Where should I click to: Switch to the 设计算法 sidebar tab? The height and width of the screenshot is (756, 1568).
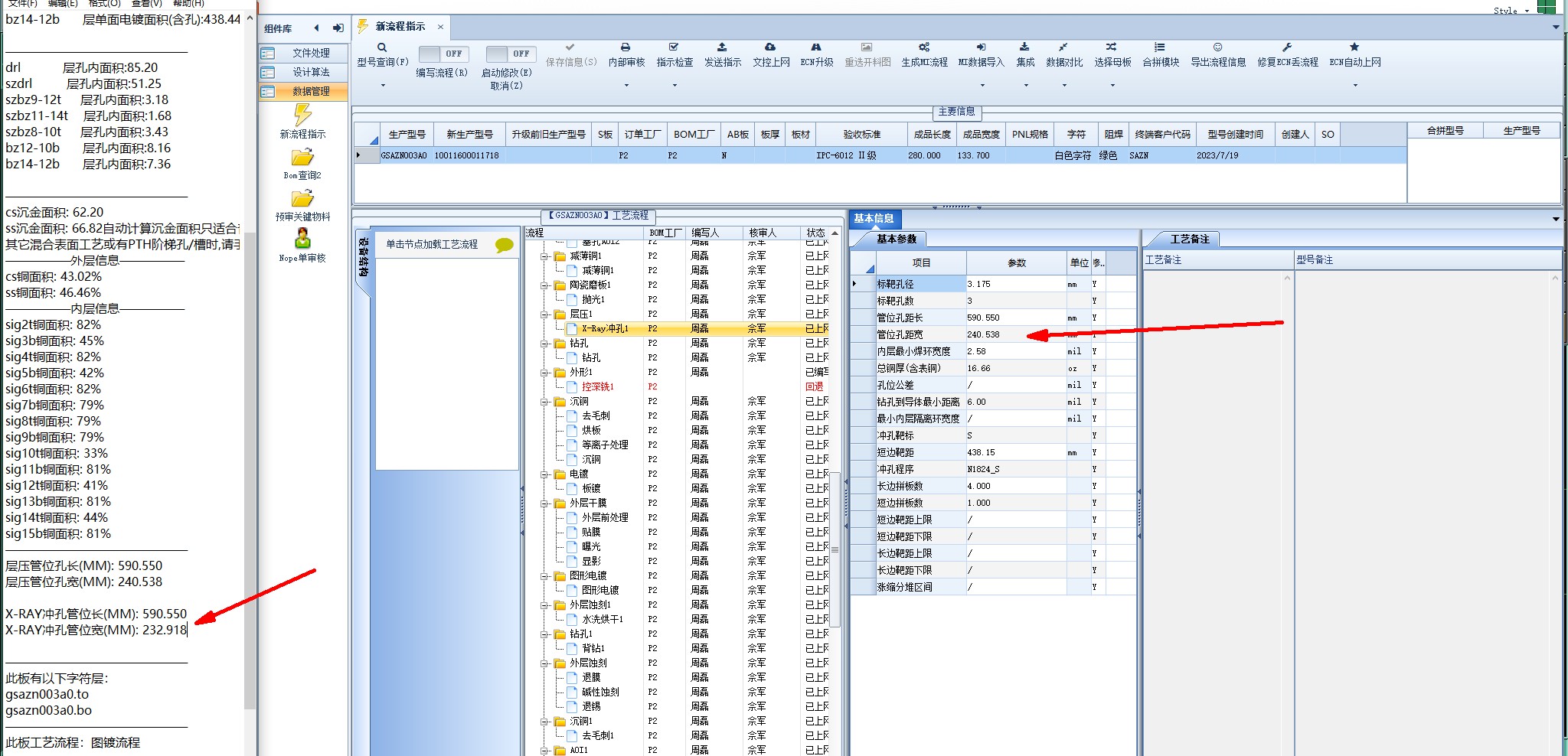click(303, 72)
